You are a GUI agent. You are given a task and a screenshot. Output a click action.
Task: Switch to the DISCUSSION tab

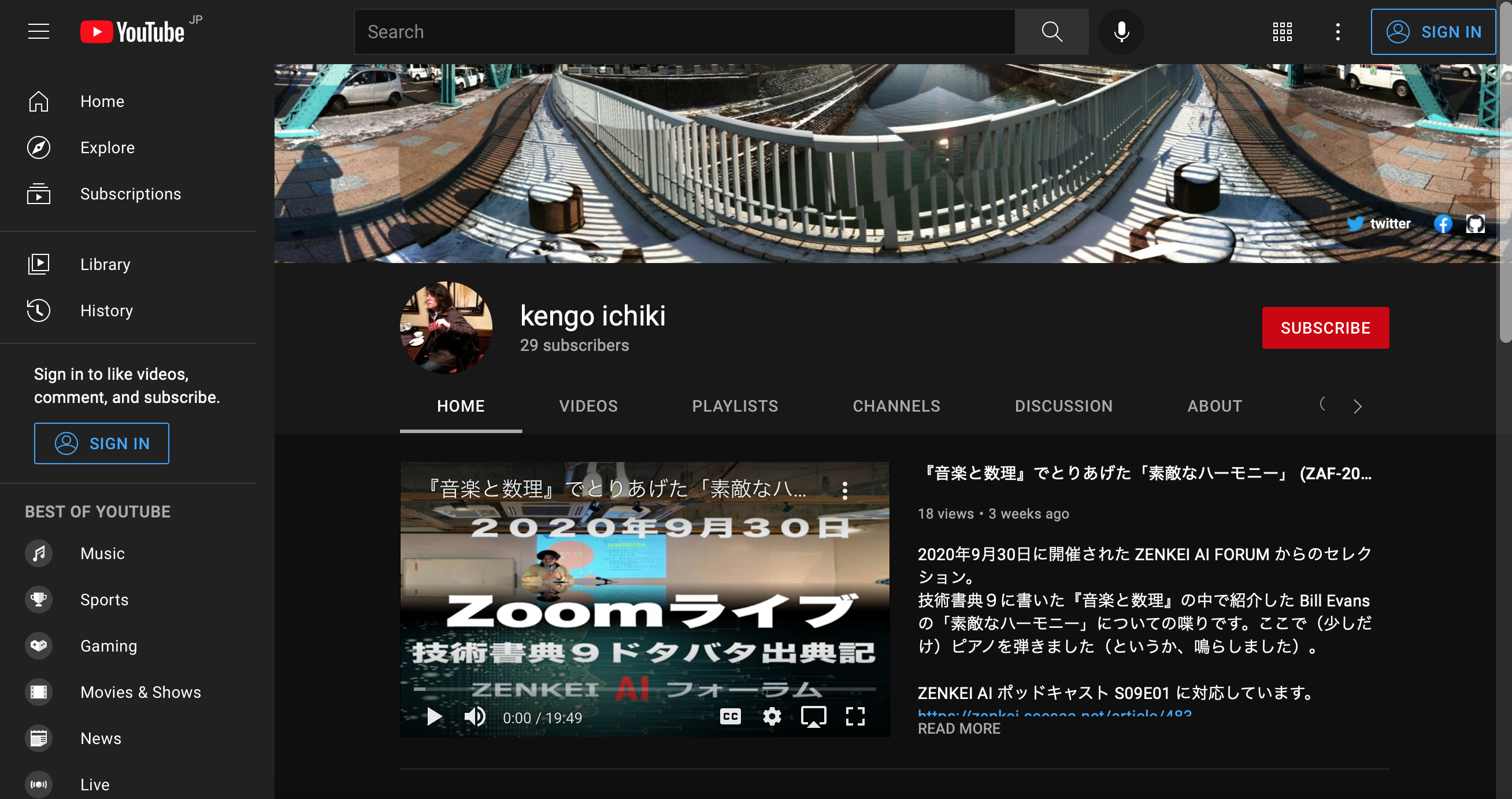point(1063,406)
